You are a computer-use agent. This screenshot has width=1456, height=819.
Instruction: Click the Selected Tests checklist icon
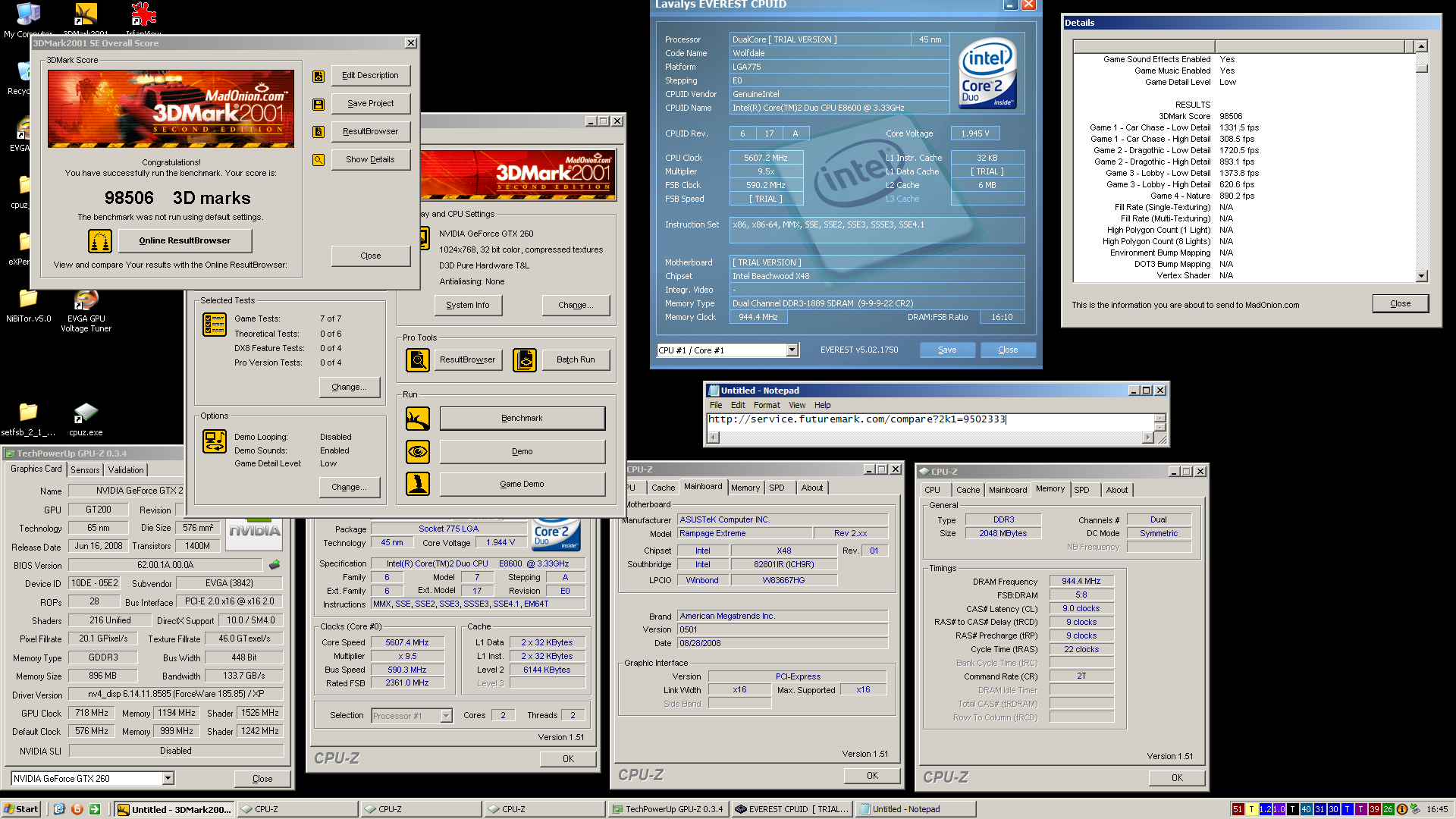[215, 325]
